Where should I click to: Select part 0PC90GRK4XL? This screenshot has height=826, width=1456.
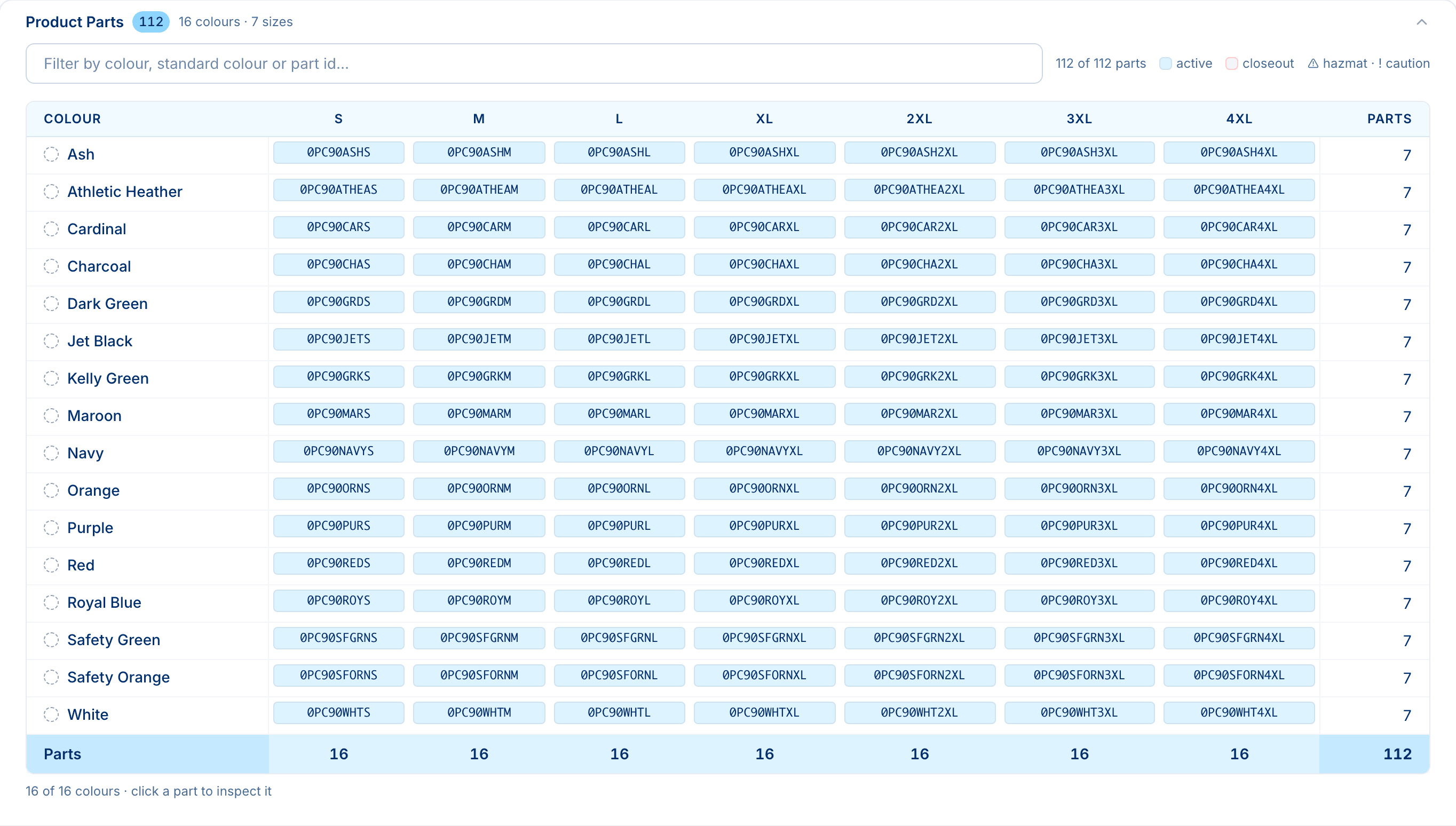pyautogui.click(x=1239, y=377)
